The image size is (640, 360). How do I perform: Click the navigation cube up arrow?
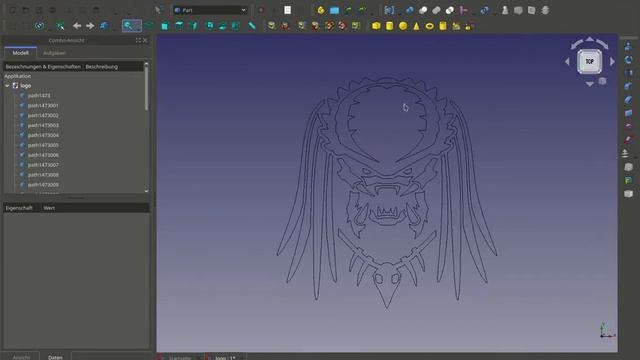tap(590, 39)
